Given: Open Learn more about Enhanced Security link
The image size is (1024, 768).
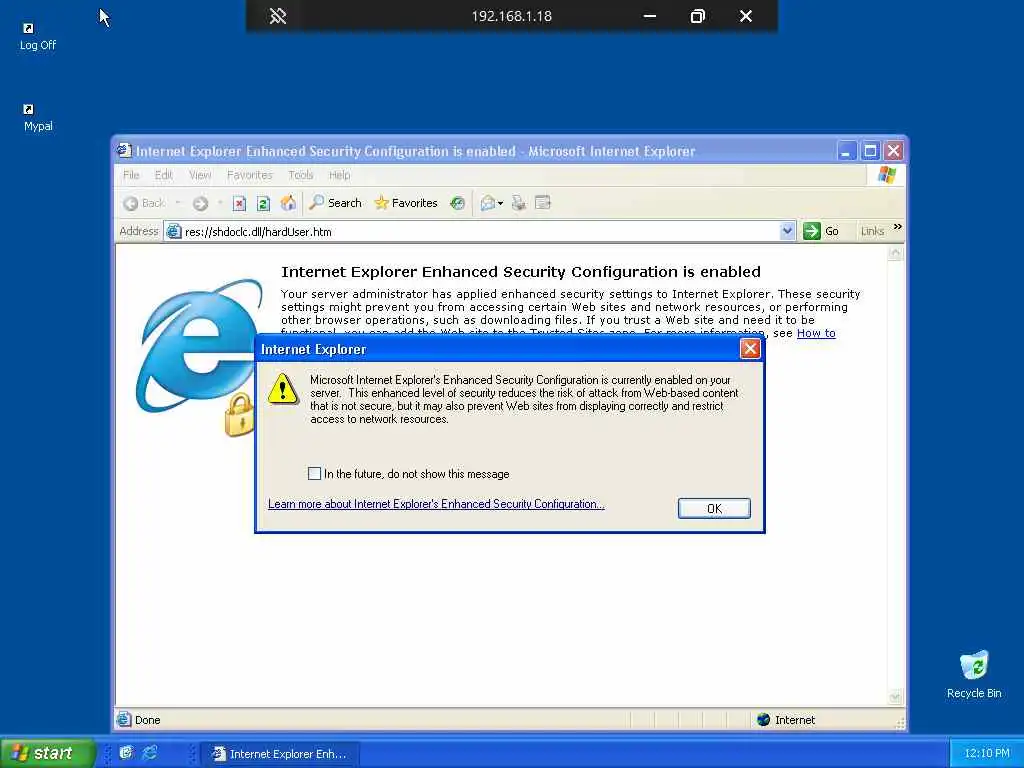Looking at the screenshot, I should point(436,504).
